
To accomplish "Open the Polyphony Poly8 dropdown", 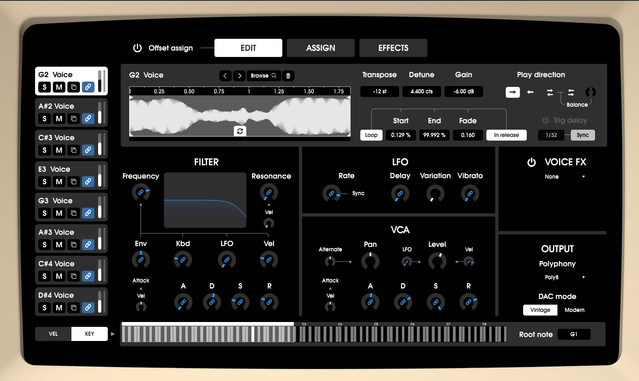I will pyautogui.click(x=564, y=277).
